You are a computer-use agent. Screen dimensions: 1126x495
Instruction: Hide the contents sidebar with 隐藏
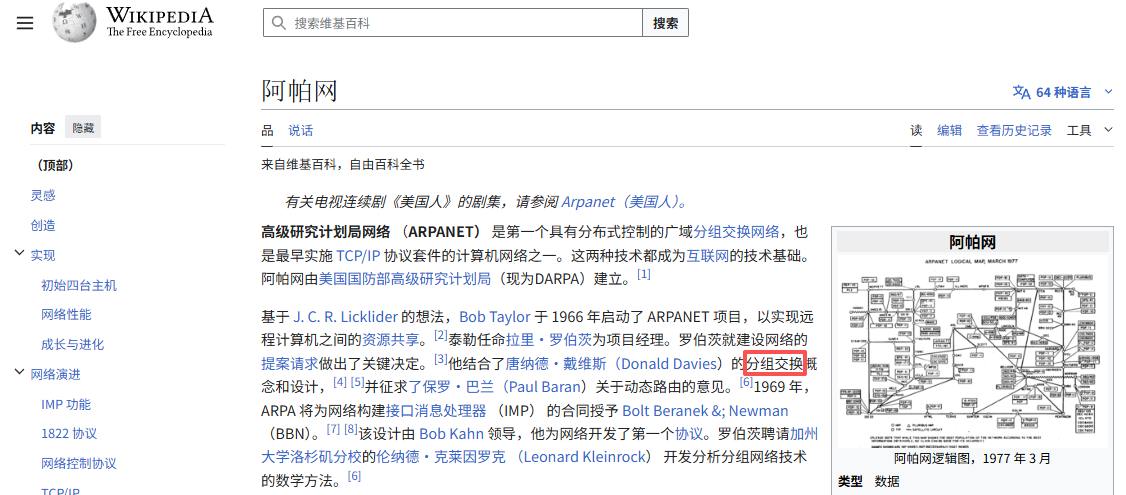(83, 128)
